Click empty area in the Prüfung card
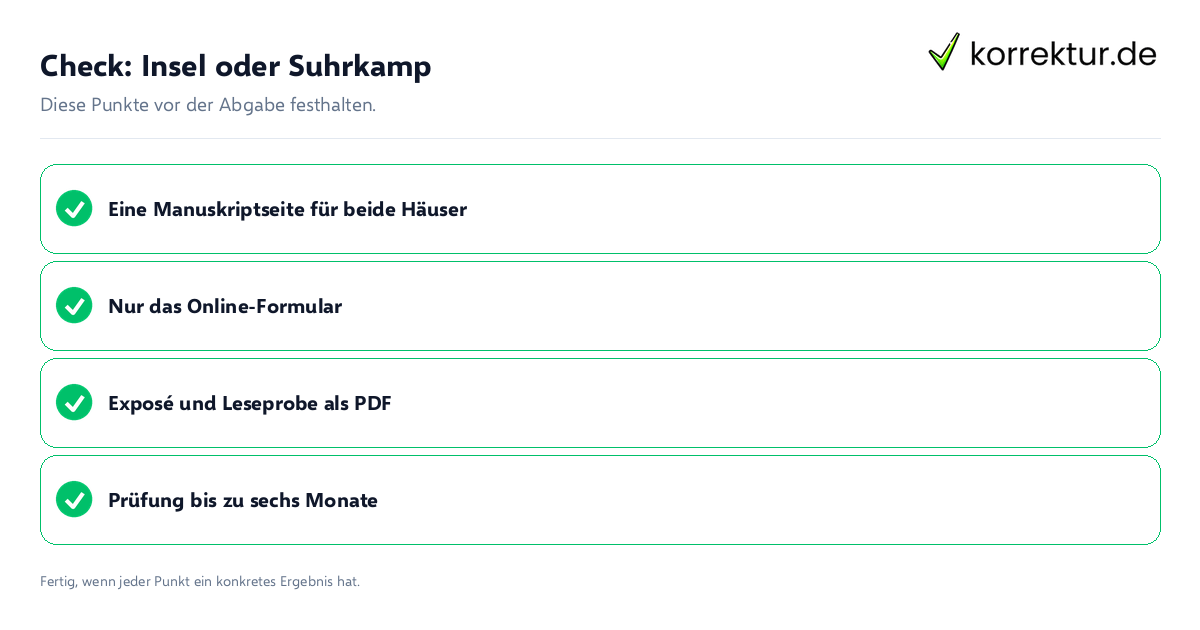The width and height of the screenshot is (1200, 630). (770, 500)
